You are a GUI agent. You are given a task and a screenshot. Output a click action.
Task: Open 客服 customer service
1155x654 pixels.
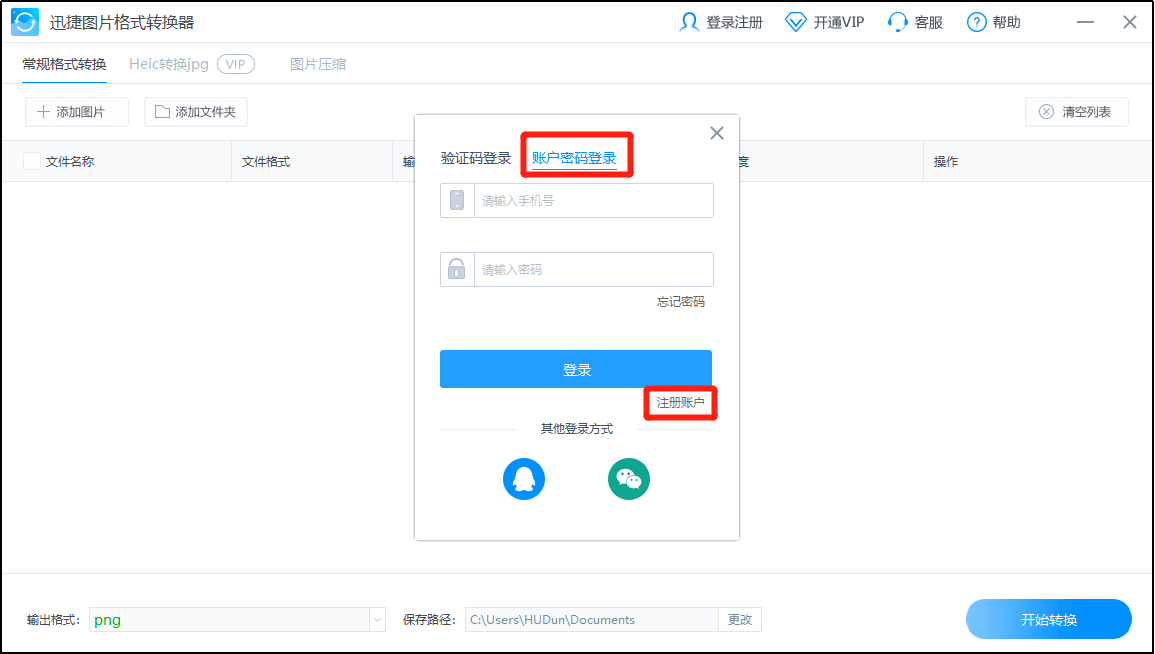915,22
